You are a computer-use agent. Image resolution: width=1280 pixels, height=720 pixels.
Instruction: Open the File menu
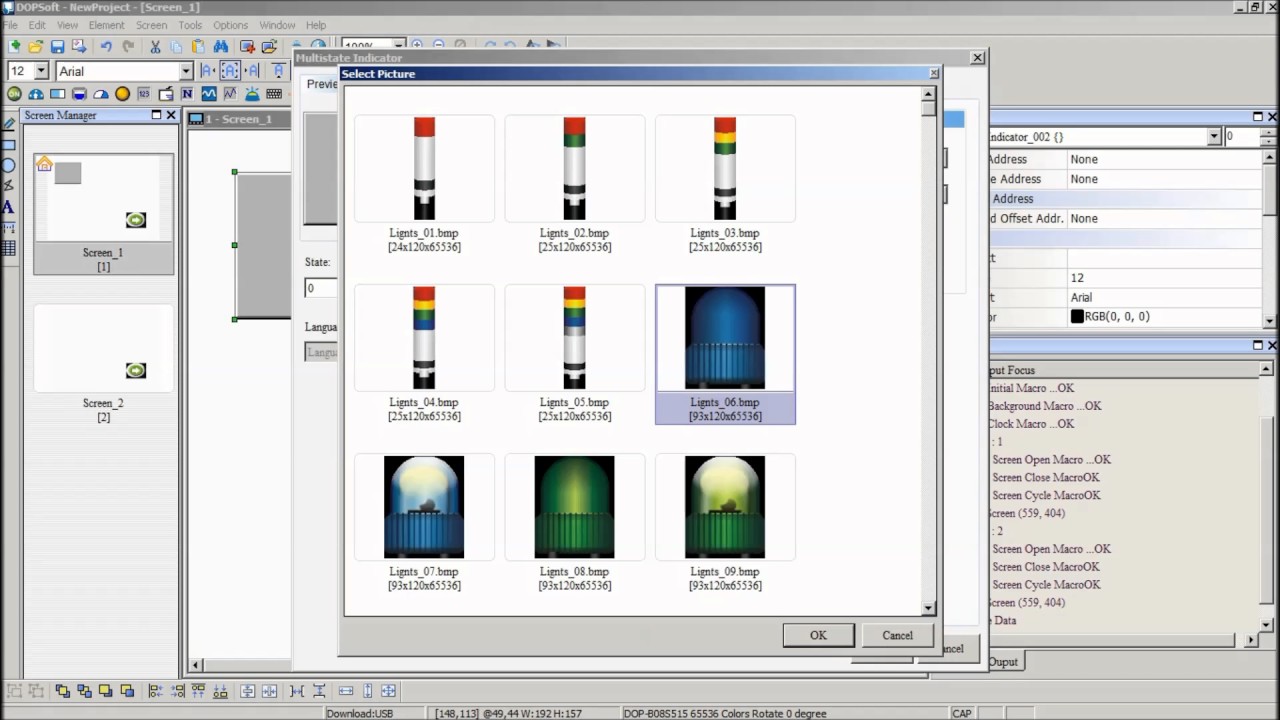coord(10,25)
